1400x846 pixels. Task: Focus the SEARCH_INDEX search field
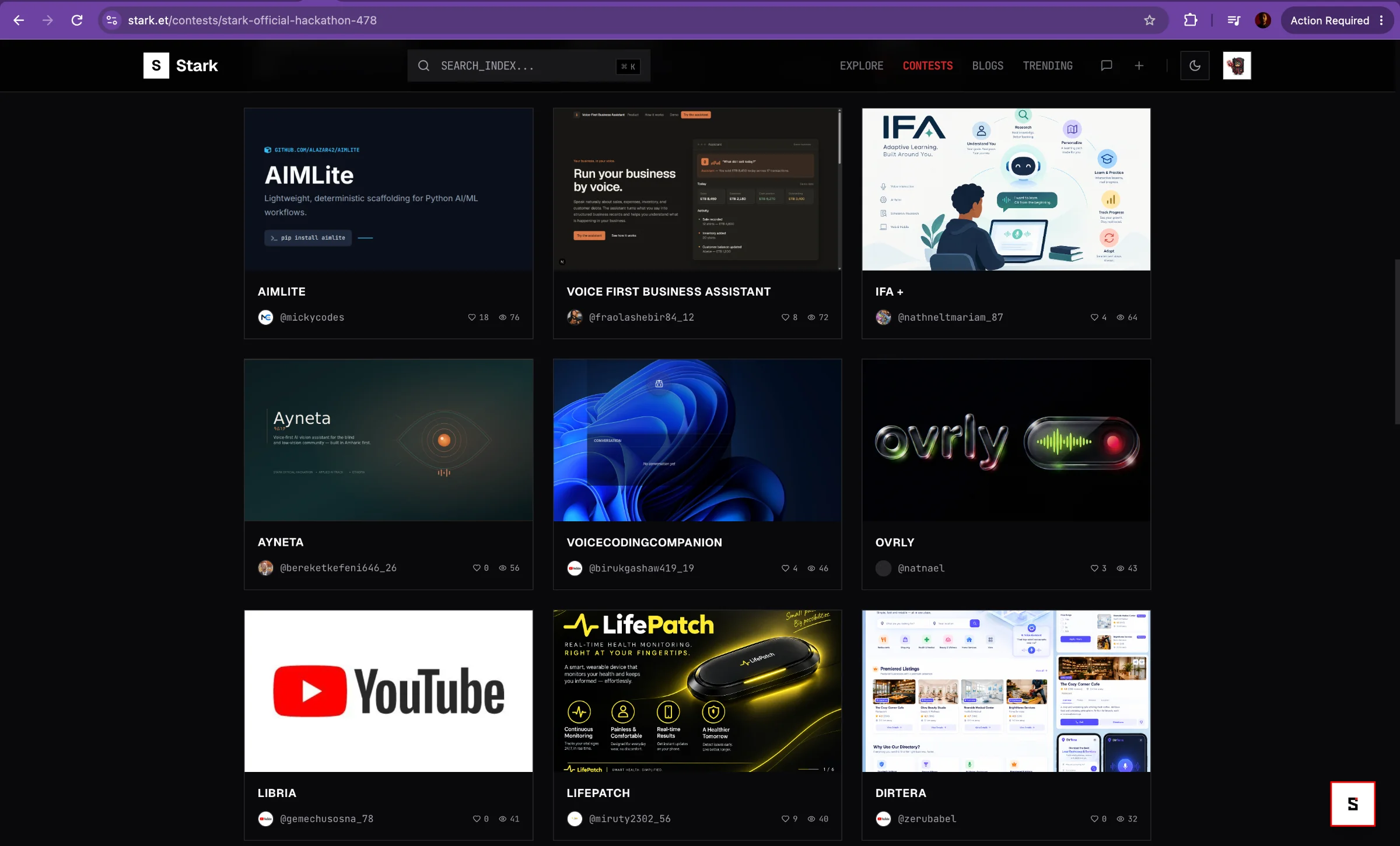(x=528, y=65)
